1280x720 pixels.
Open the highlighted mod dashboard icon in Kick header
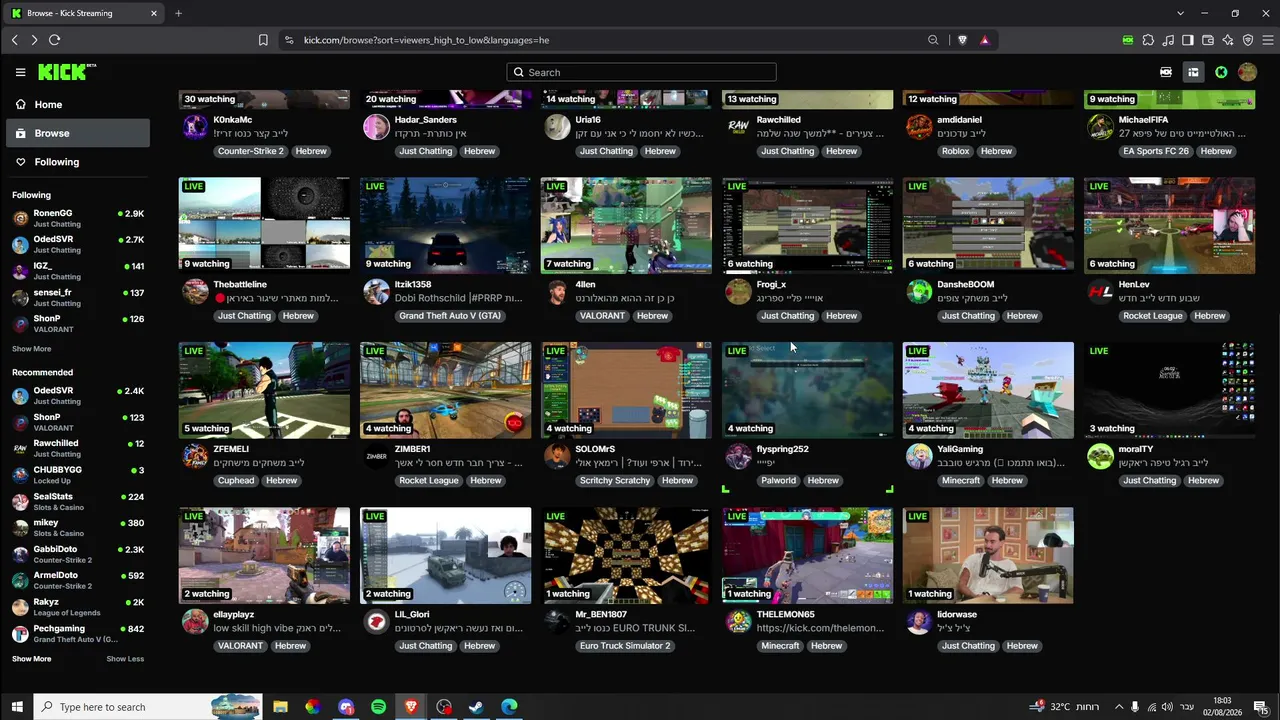coord(1193,72)
